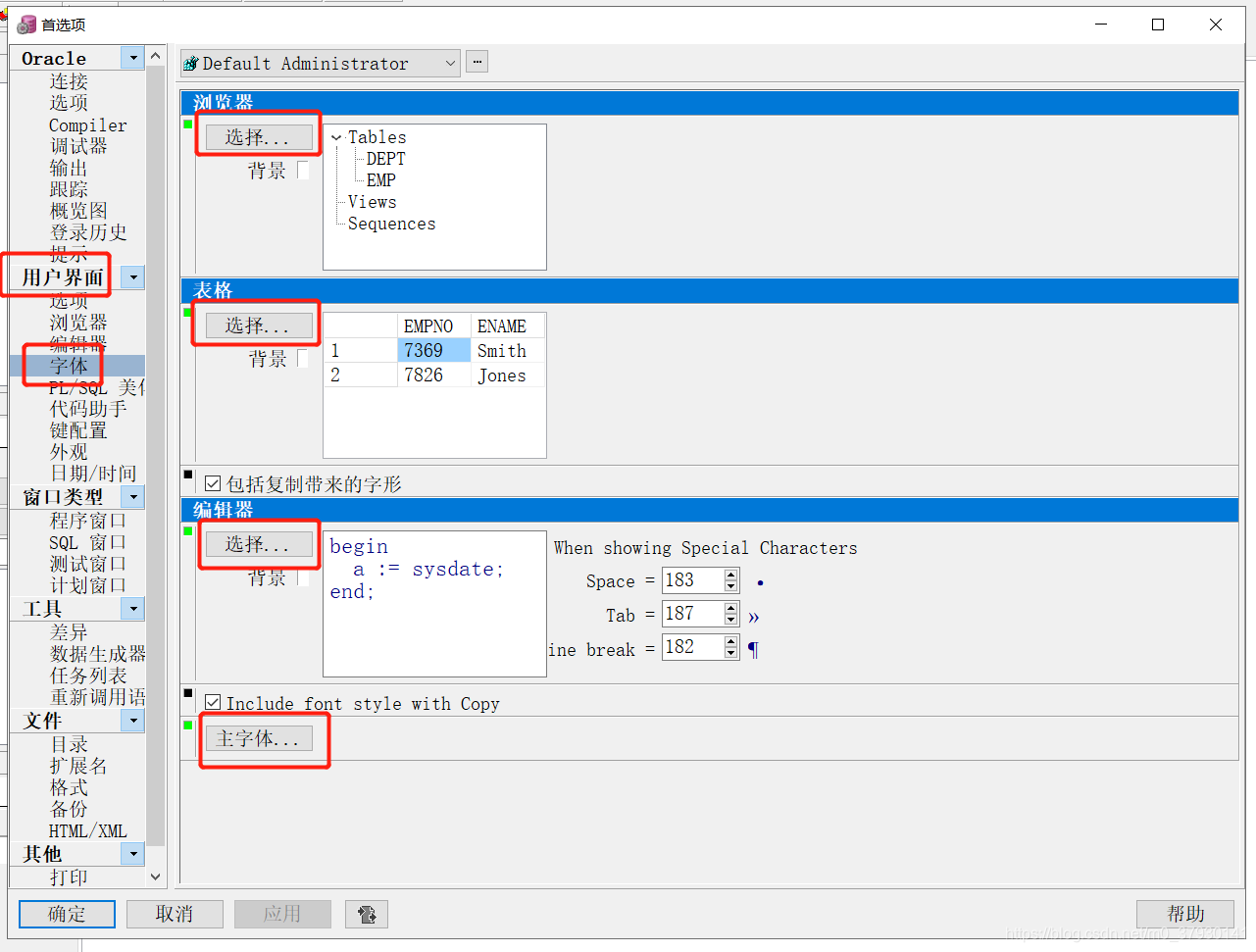Click the black square indicator beside 包括复制带来的字形

tap(188, 476)
